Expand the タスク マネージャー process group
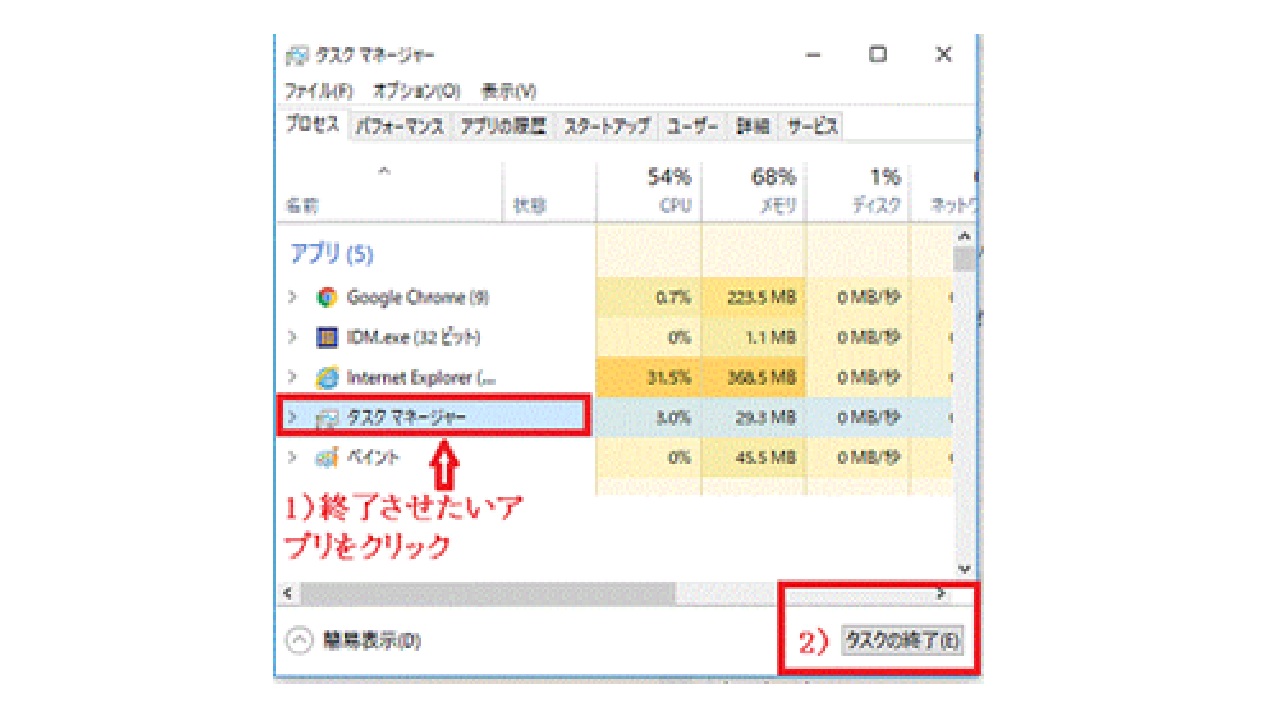 tap(293, 418)
